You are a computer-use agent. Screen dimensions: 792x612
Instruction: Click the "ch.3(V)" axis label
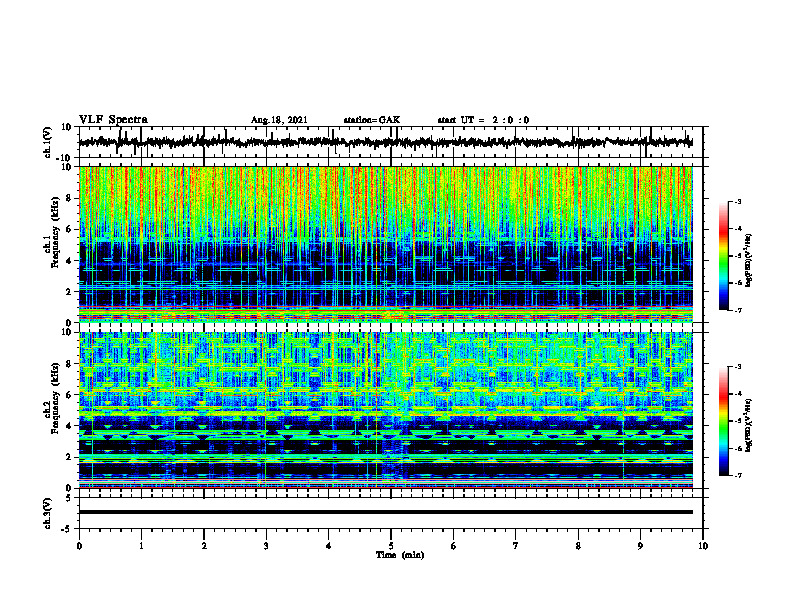(48, 513)
